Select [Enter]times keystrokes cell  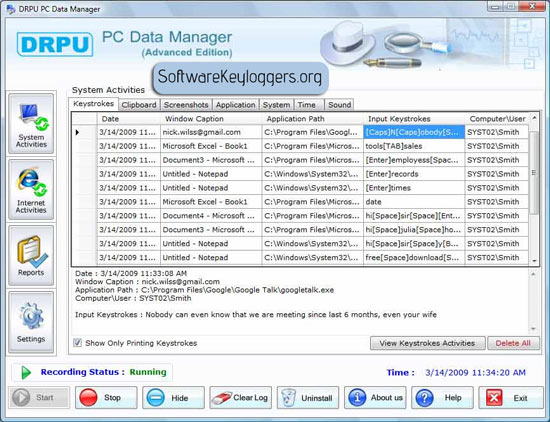click(x=414, y=188)
